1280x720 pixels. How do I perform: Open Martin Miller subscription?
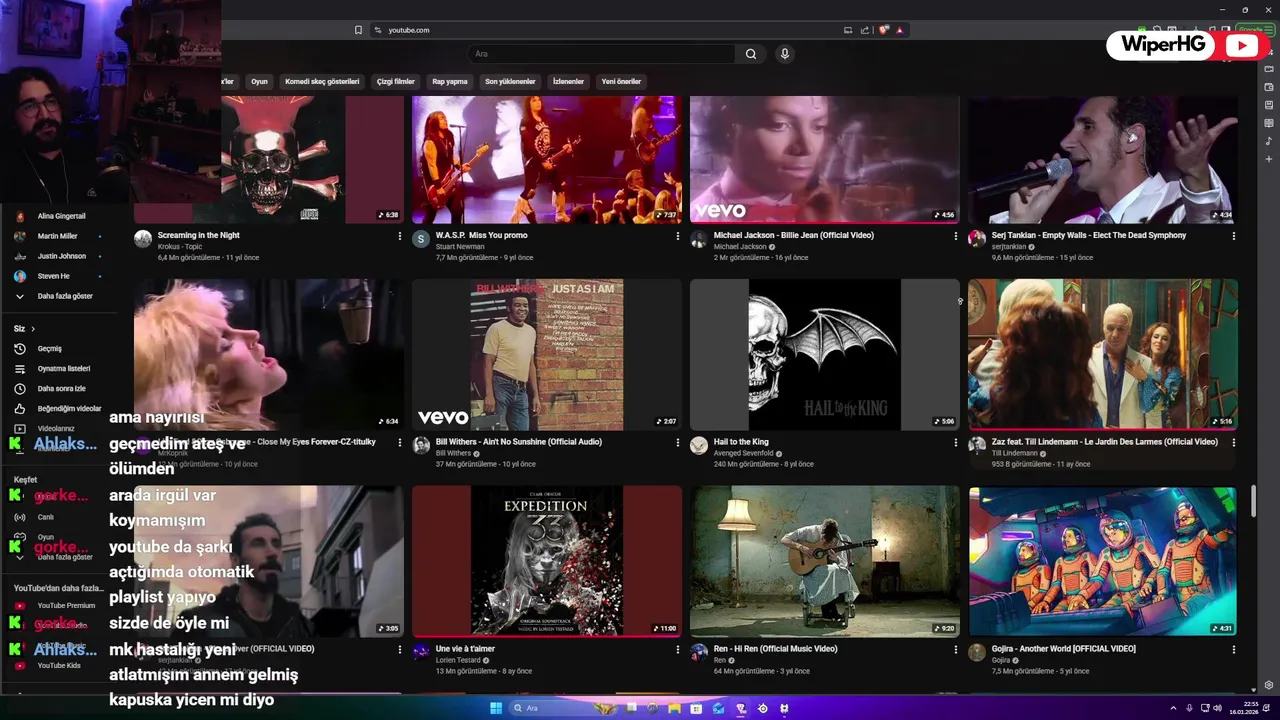click(x=55, y=236)
